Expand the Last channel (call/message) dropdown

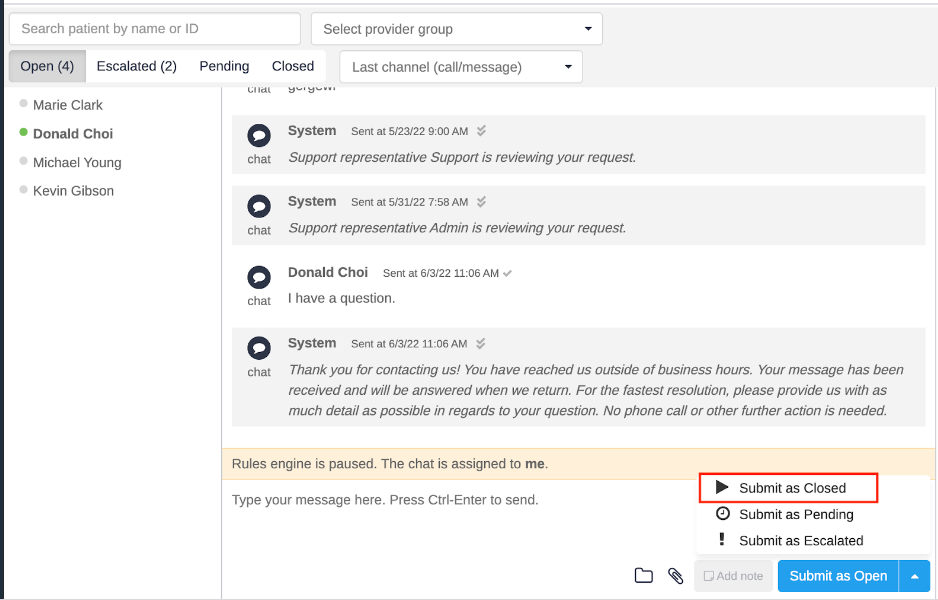(461, 67)
